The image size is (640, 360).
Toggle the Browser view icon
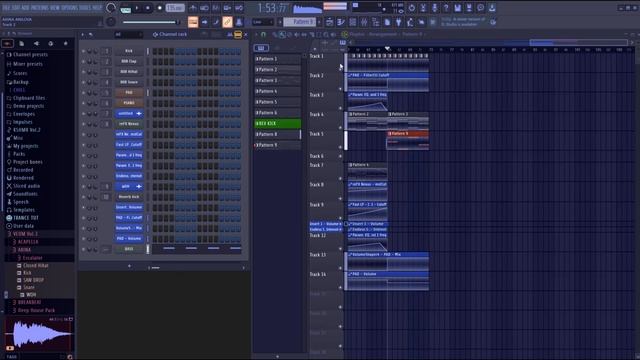click(375, 22)
